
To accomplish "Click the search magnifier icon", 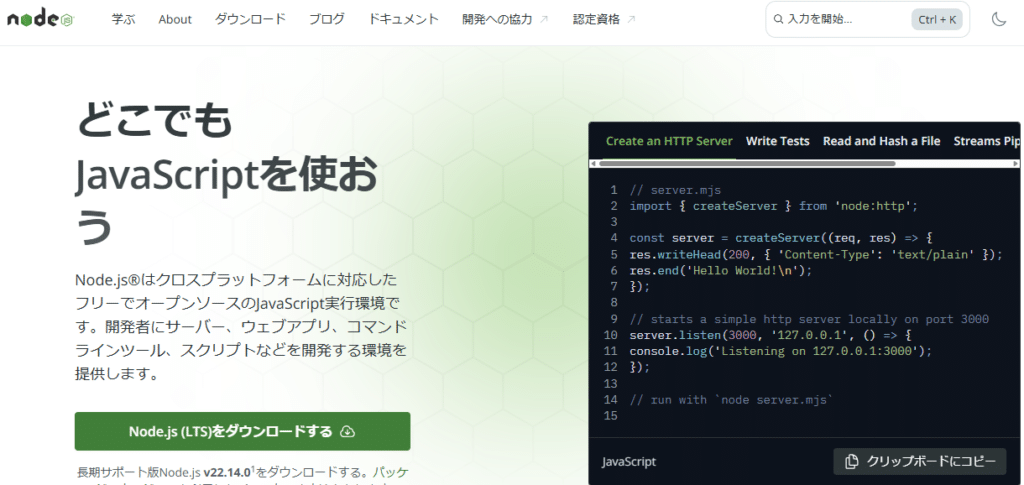I will (778, 20).
